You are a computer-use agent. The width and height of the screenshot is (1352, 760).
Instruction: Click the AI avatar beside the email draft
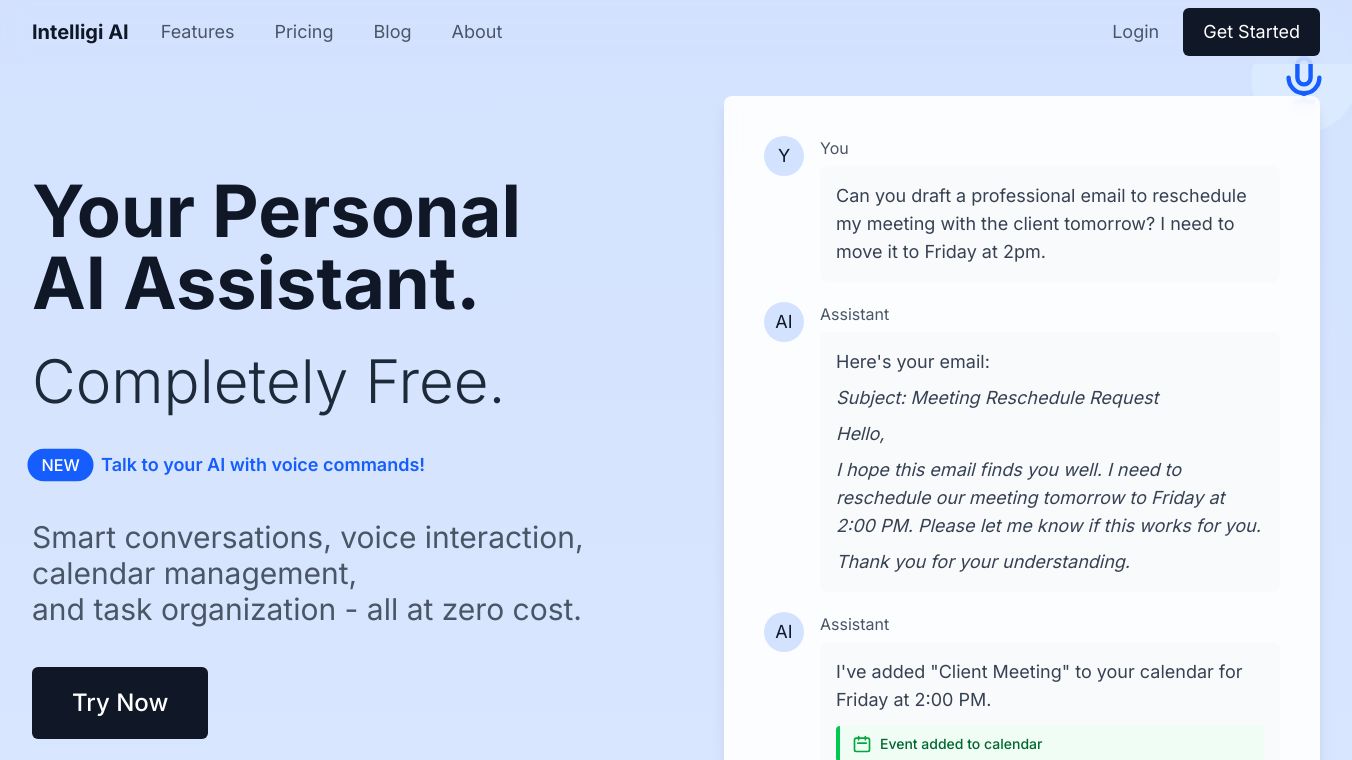click(784, 322)
